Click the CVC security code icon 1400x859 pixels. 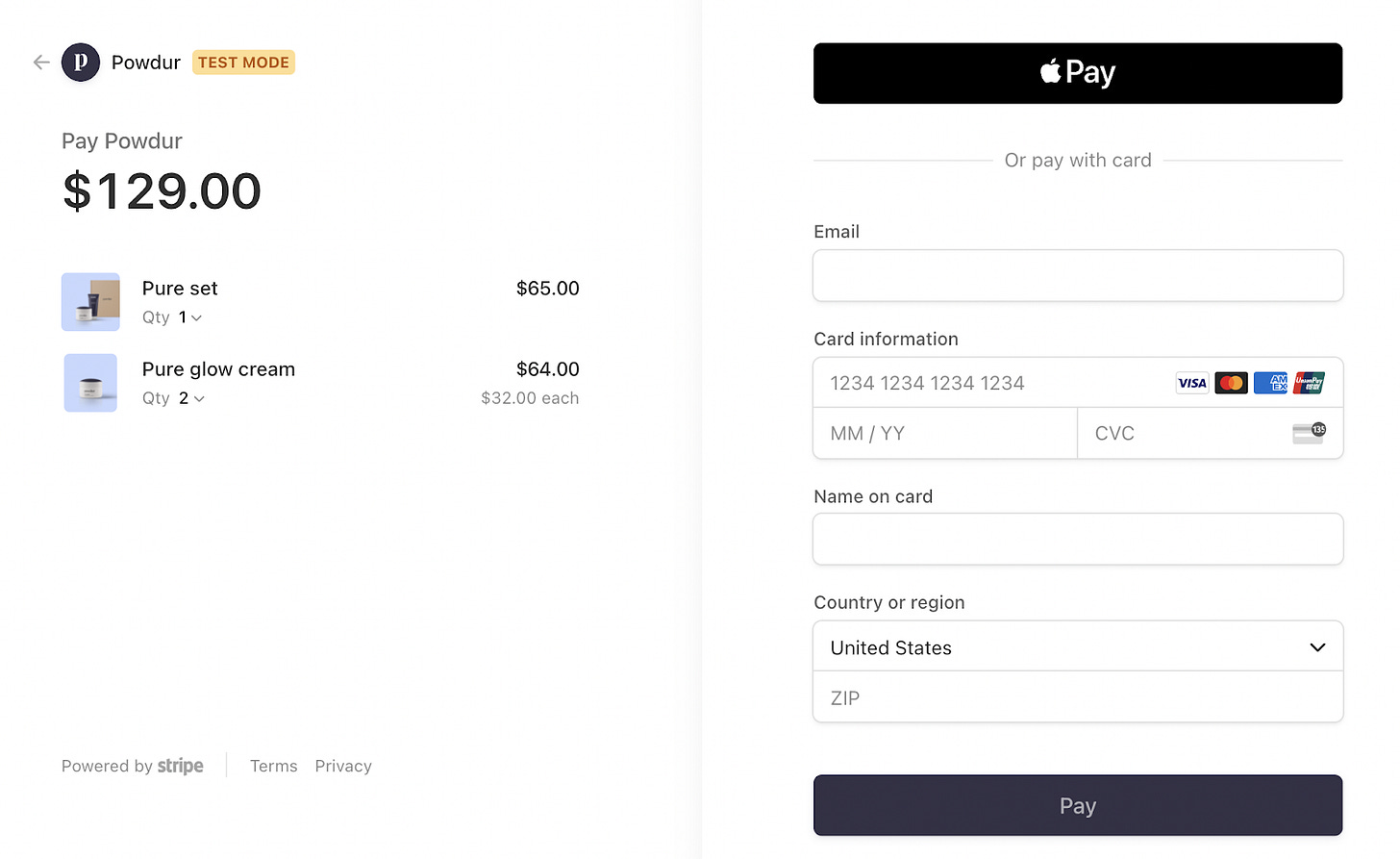[x=1310, y=433]
